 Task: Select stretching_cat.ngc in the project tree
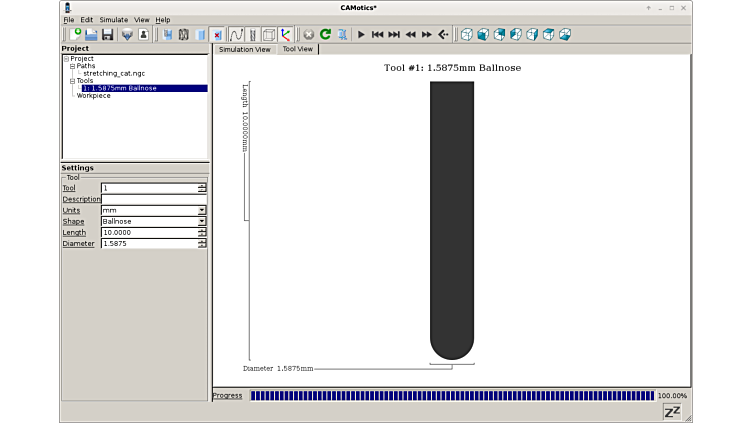114,73
